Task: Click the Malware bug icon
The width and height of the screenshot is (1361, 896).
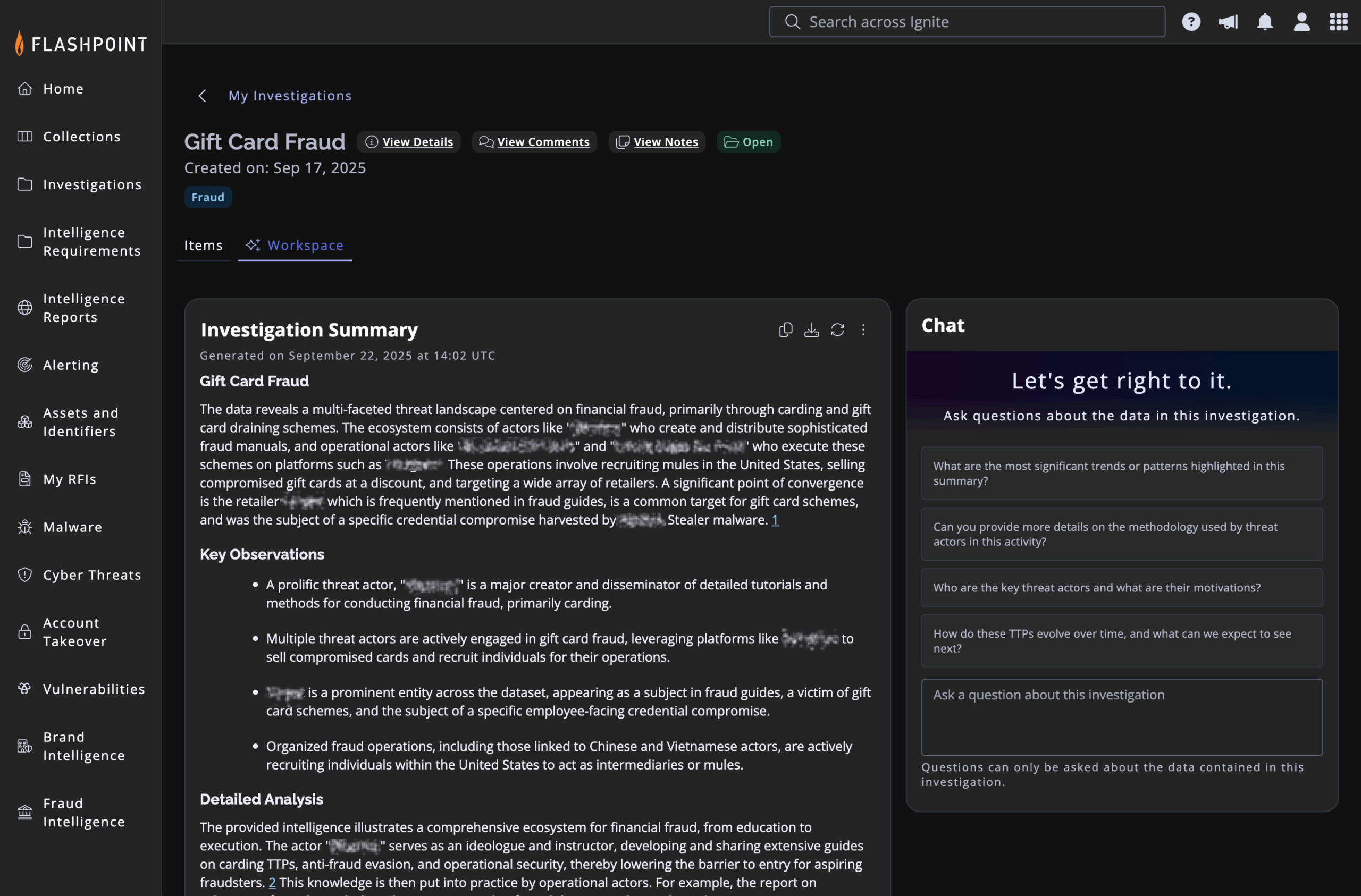Action: (24, 527)
